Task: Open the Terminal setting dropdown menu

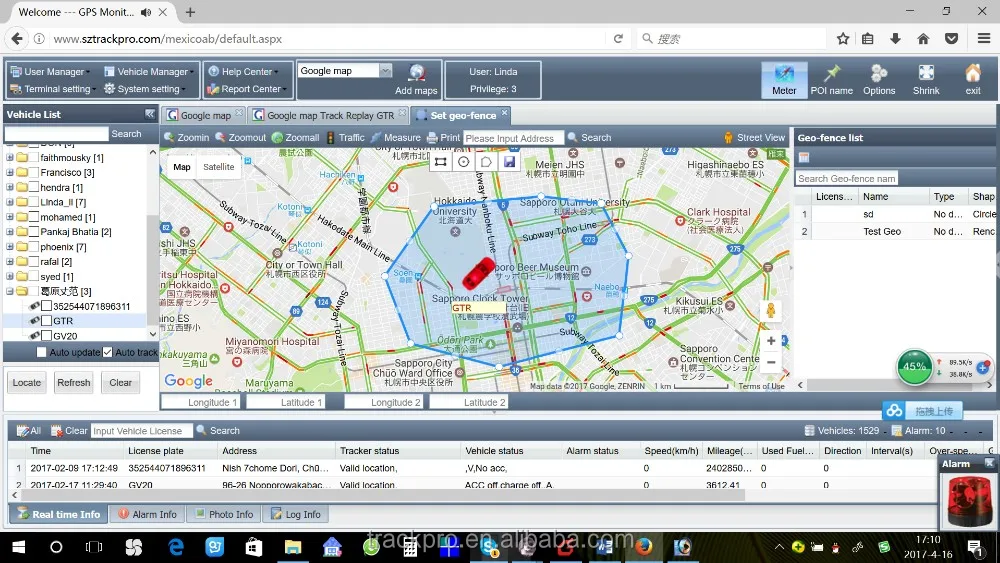Action: pyautogui.click(x=53, y=89)
